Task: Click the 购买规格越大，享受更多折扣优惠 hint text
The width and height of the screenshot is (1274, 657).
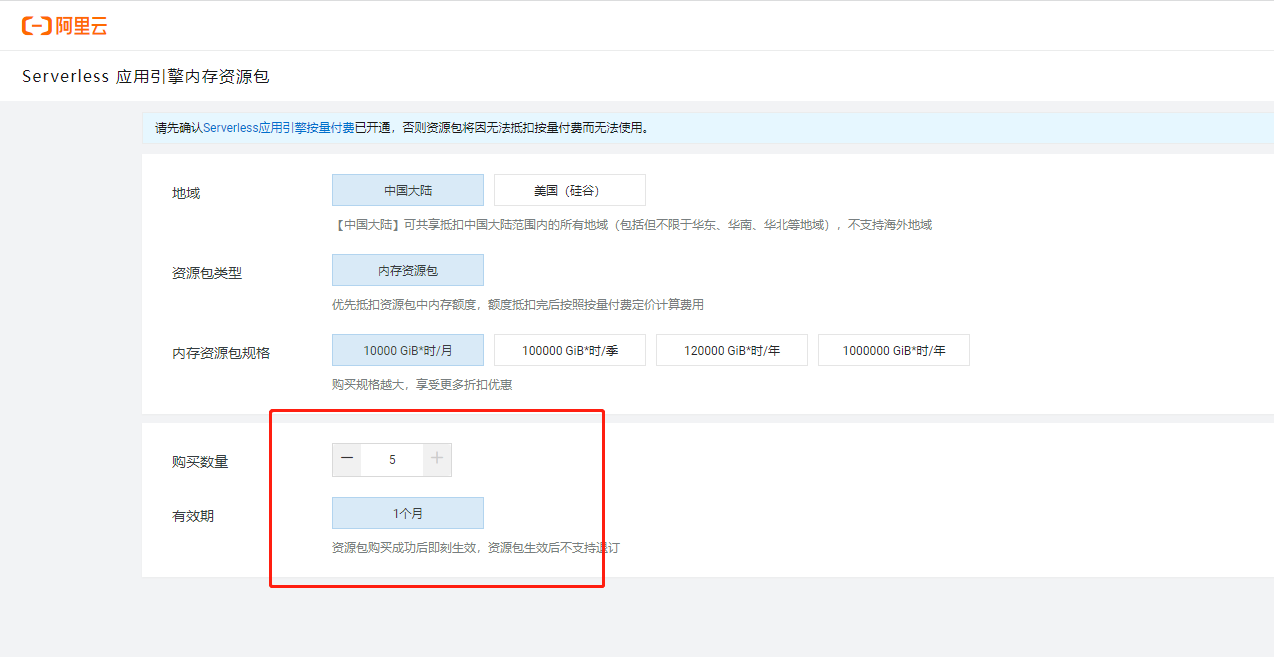Action: click(422, 384)
